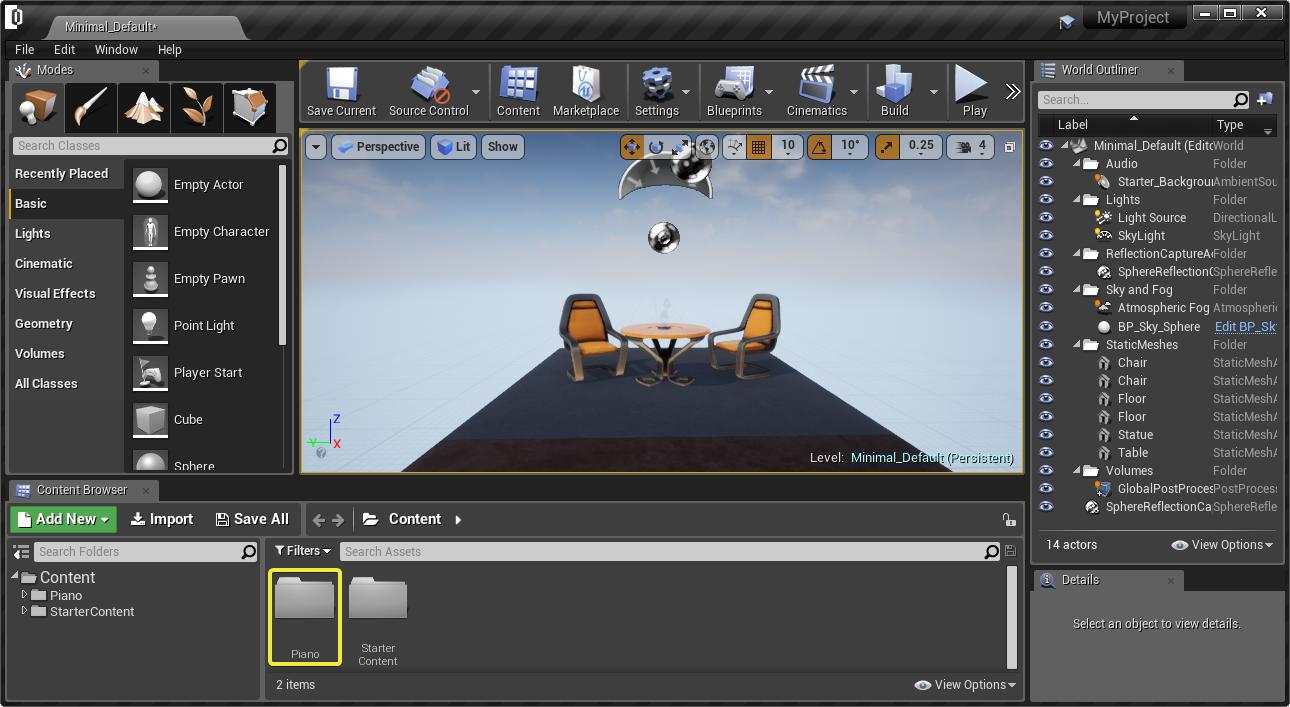Screen dimensions: 1290x707
Task: Hide the Table actor via eye icon
Action: (1046, 453)
